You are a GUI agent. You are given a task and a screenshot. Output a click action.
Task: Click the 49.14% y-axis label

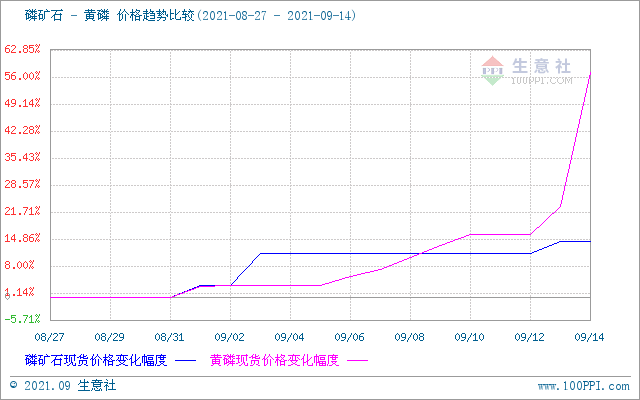pyautogui.click(x=22, y=103)
